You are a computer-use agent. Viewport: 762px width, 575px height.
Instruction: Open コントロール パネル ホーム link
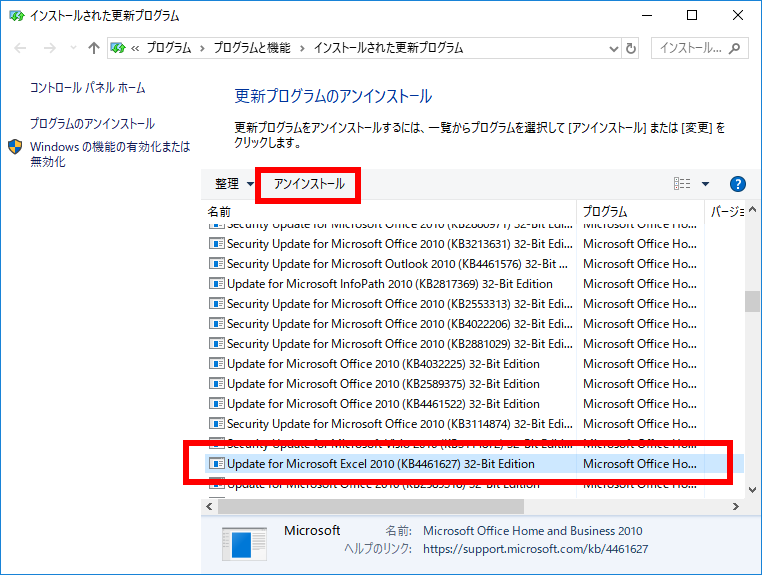pos(87,88)
